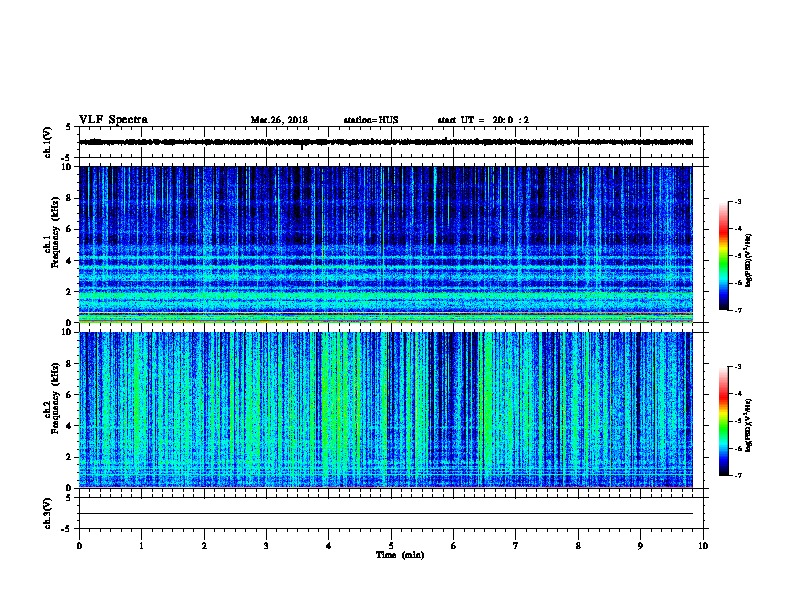The width and height of the screenshot is (792, 612).
Task: Click the "ch.1(V)" vertical axis label
Action: tap(48, 142)
